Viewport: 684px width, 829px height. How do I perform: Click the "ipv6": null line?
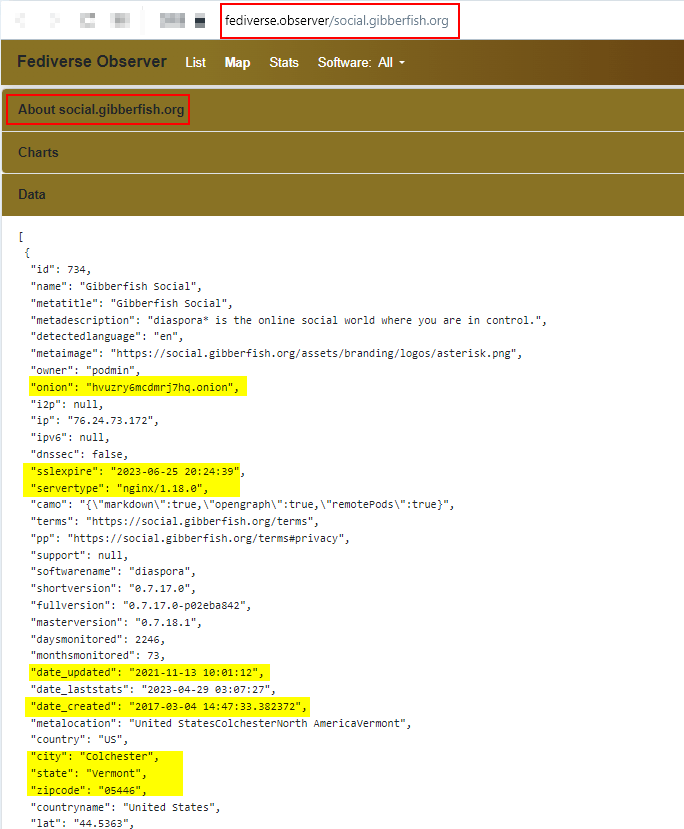(x=70, y=438)
